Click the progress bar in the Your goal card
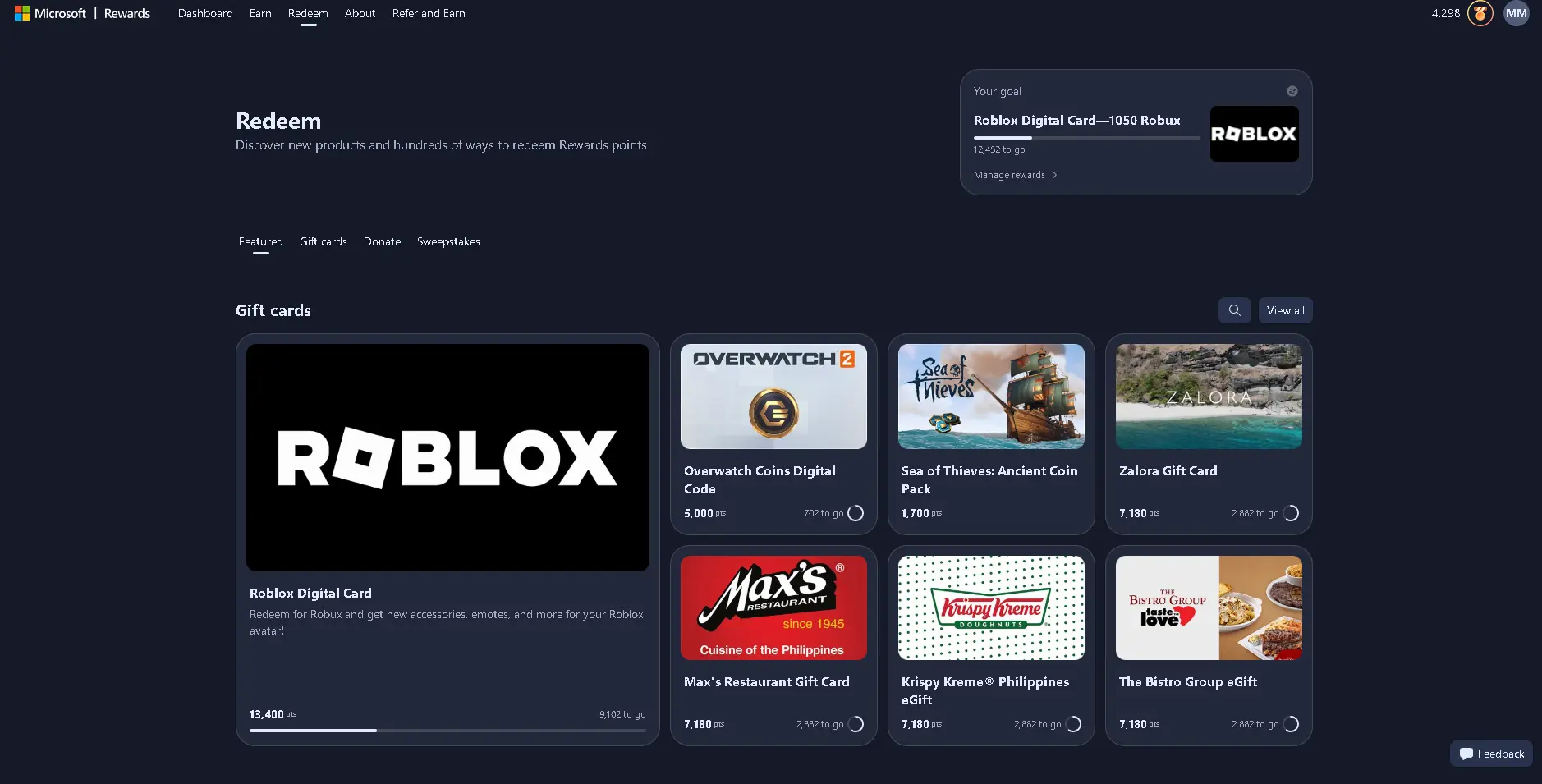This screenshot has width=1542, height=784. pyautogui.click(x=1086, y=138)
